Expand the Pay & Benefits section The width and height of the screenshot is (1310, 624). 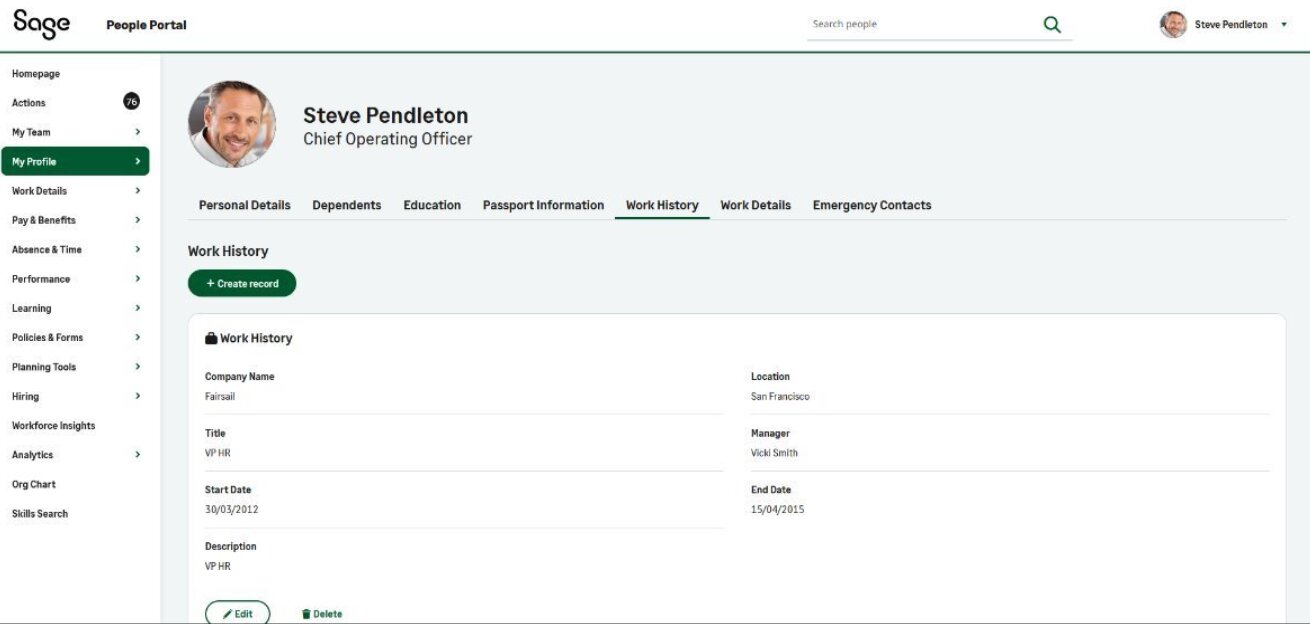[138, 220]
